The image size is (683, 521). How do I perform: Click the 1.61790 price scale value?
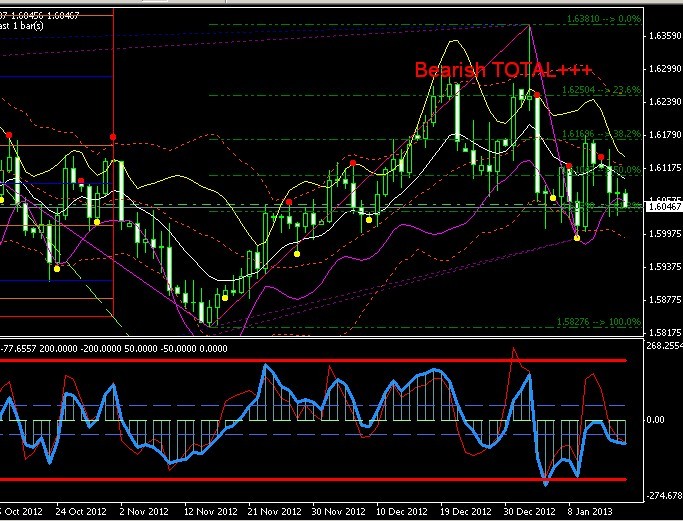[x=665, y=135]
